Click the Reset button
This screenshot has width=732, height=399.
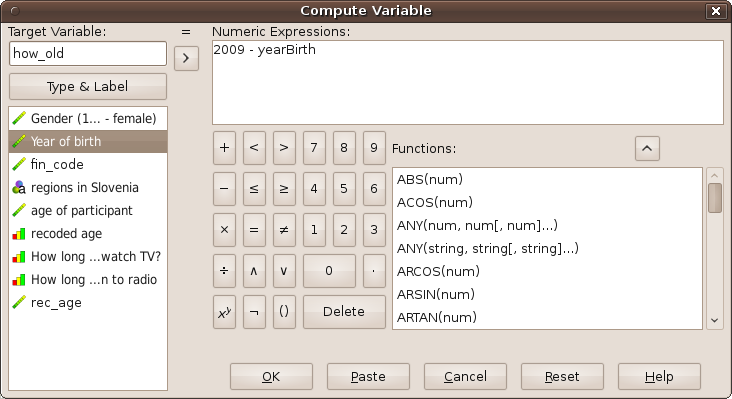coord(562,377)
